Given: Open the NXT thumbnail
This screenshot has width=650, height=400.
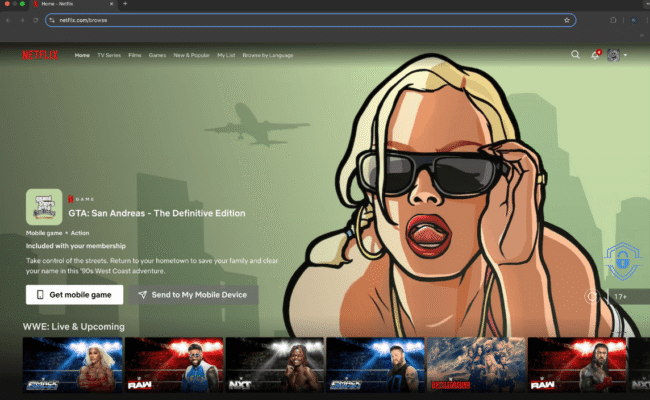Looking at the screenshot, I should tap(275, 365).
